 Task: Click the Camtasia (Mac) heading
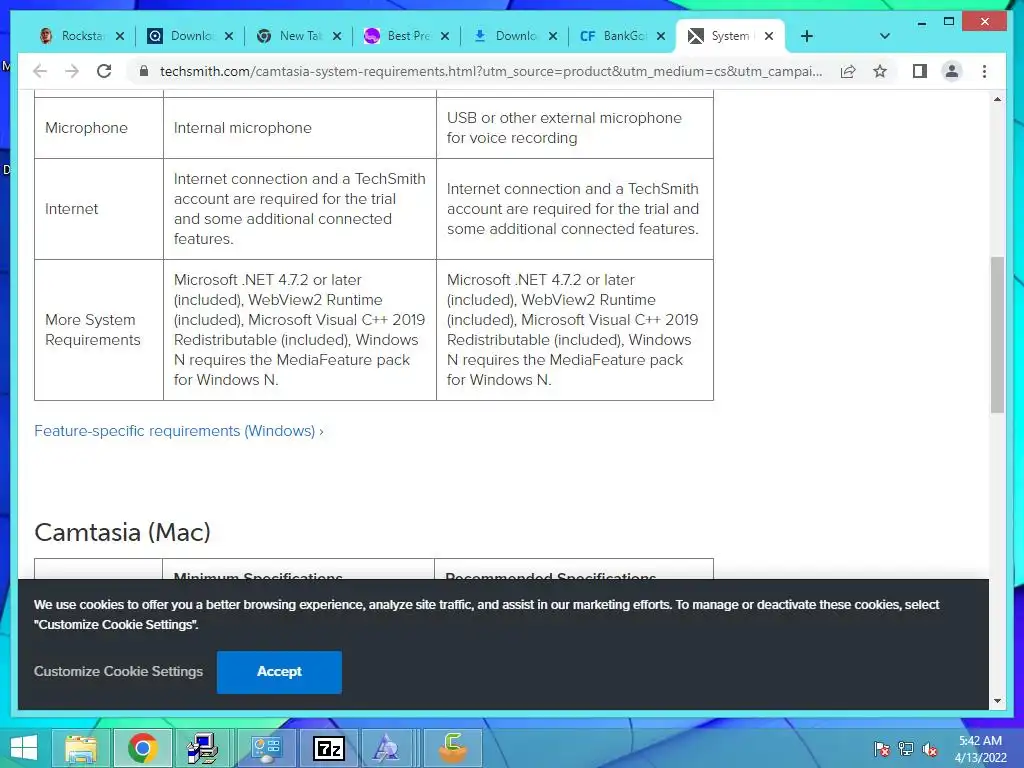point(122,532)
